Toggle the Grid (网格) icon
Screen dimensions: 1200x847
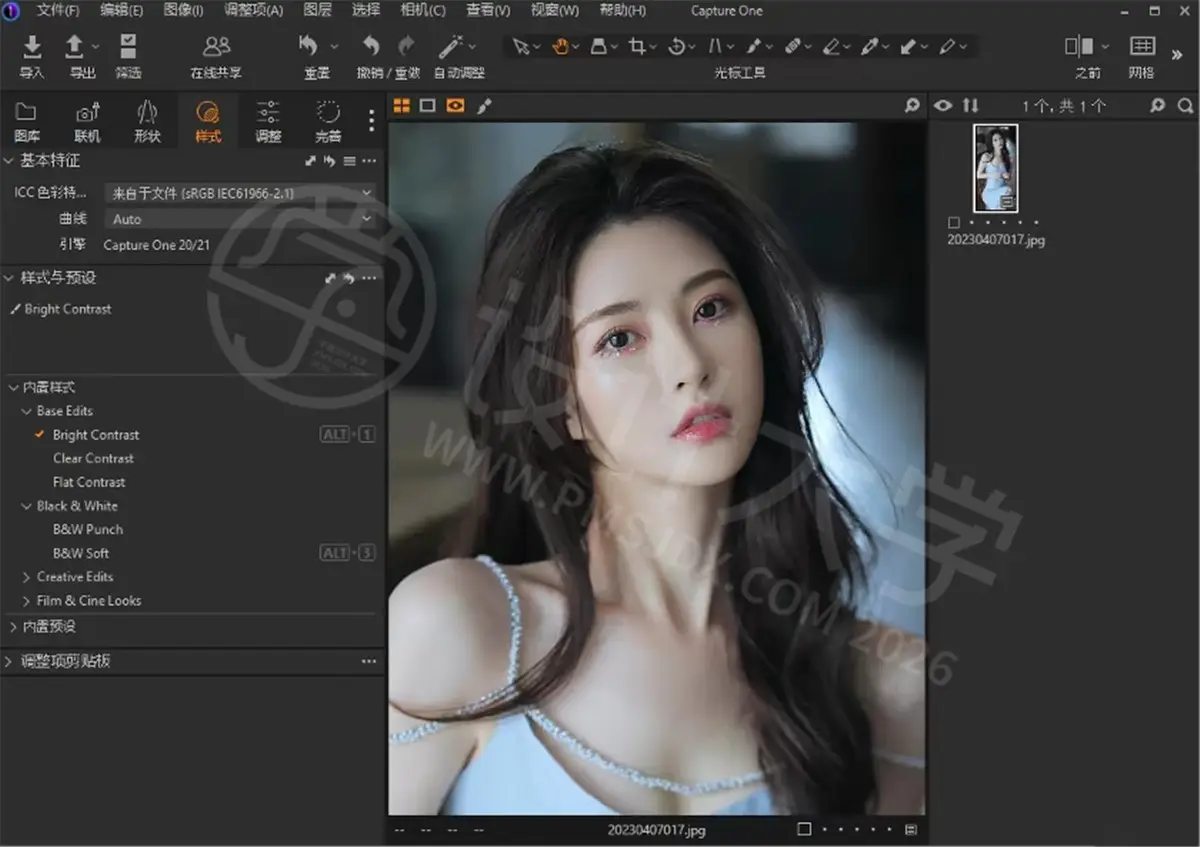[1142, 46]
